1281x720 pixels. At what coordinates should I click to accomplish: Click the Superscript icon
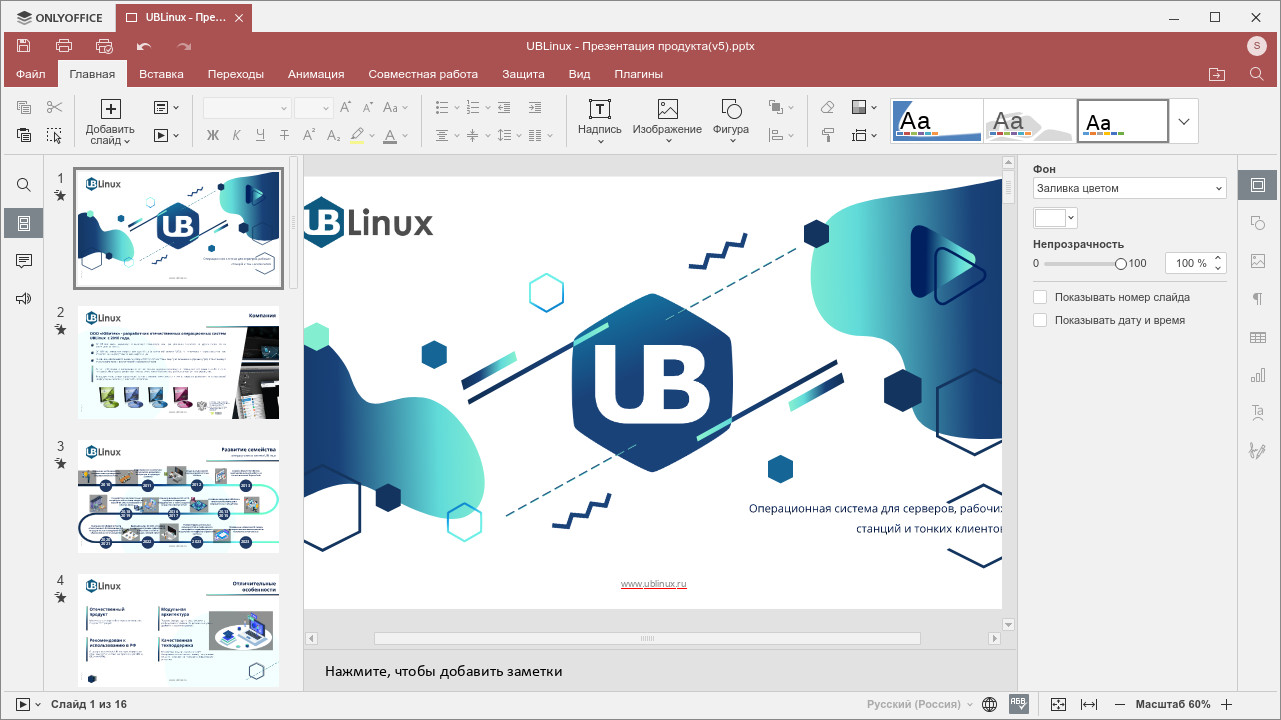309,134
